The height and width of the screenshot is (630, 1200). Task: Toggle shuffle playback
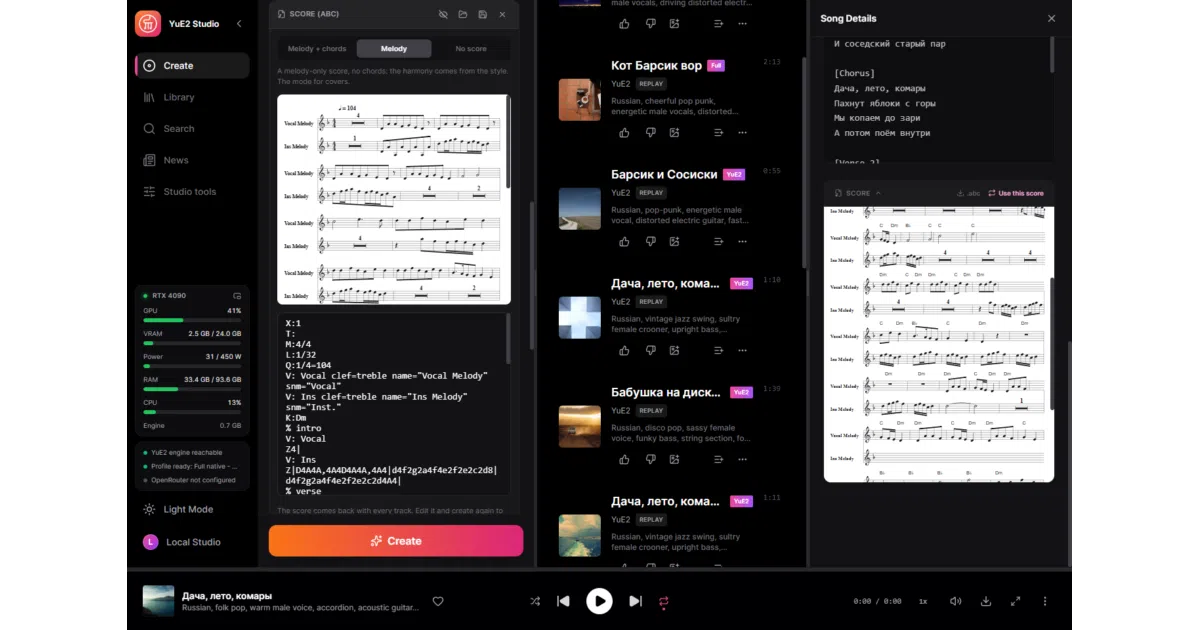[x=535, y=601]
